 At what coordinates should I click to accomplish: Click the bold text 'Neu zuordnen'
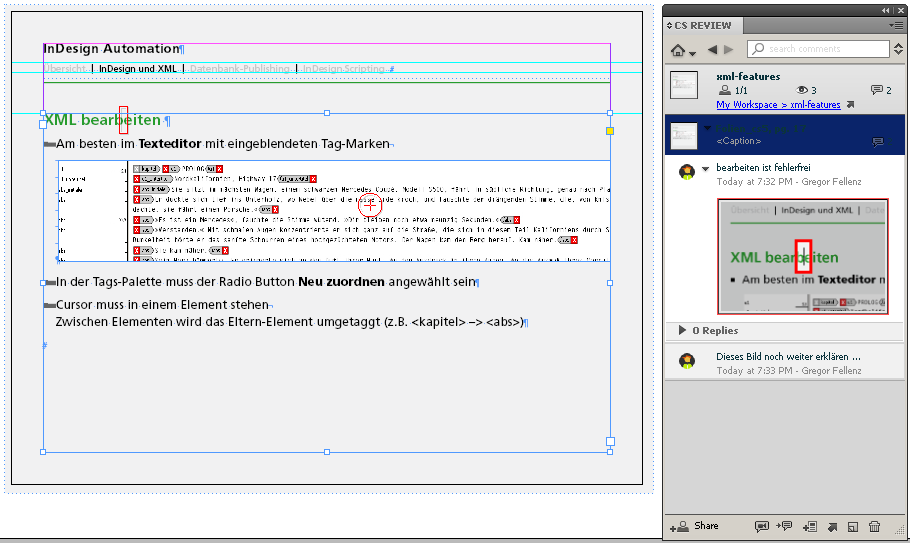(x=341, y=282)
